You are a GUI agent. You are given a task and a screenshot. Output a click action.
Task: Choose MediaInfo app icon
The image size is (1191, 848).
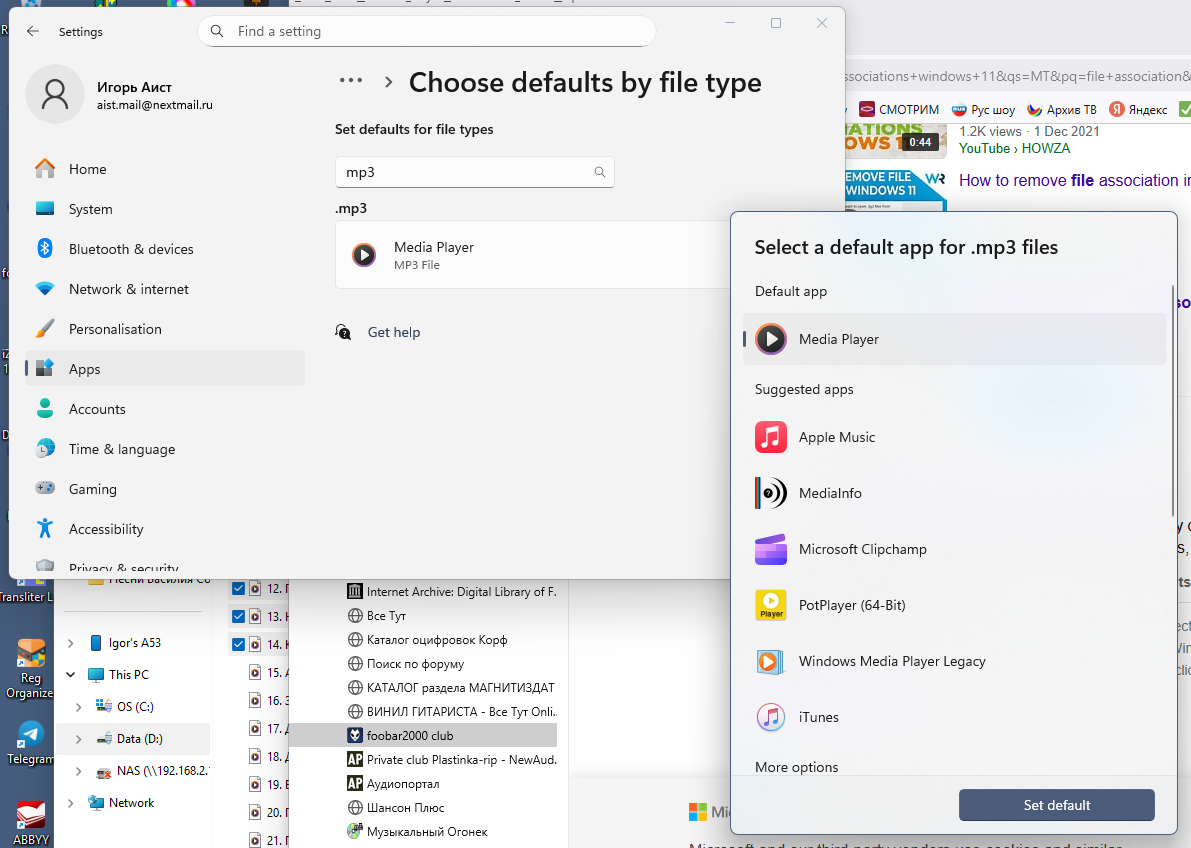coord(771,493)
